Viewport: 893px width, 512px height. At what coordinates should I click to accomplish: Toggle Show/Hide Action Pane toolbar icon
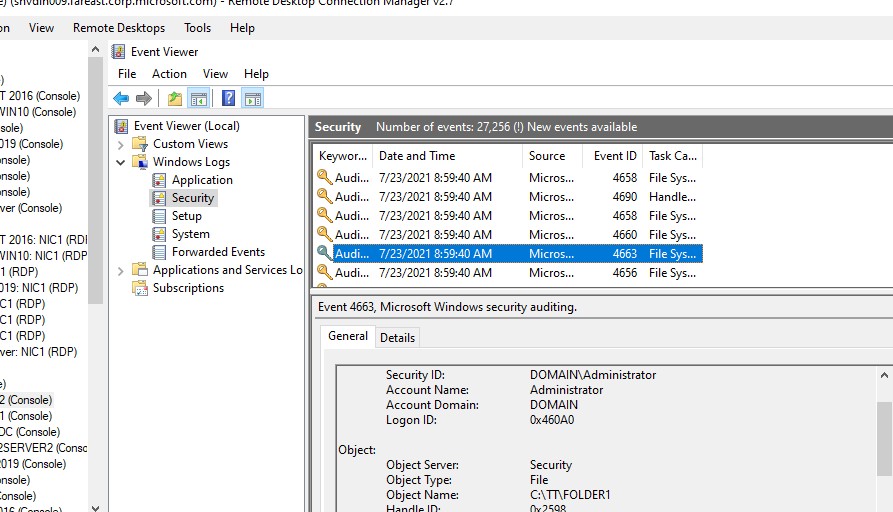(x=253, y=99)
